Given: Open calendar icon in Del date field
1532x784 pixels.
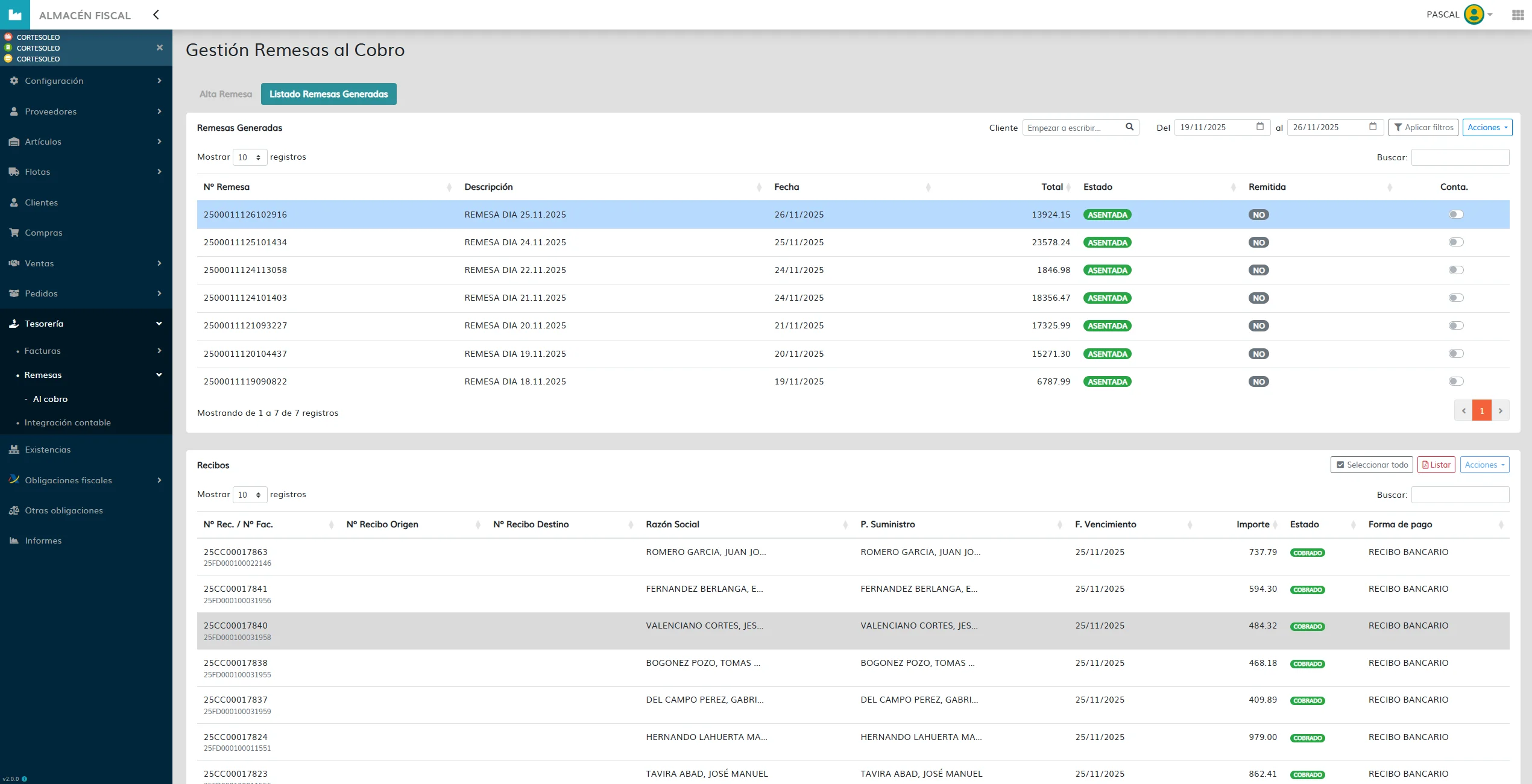Looking at the screenshot, I should click(1259, 127).
